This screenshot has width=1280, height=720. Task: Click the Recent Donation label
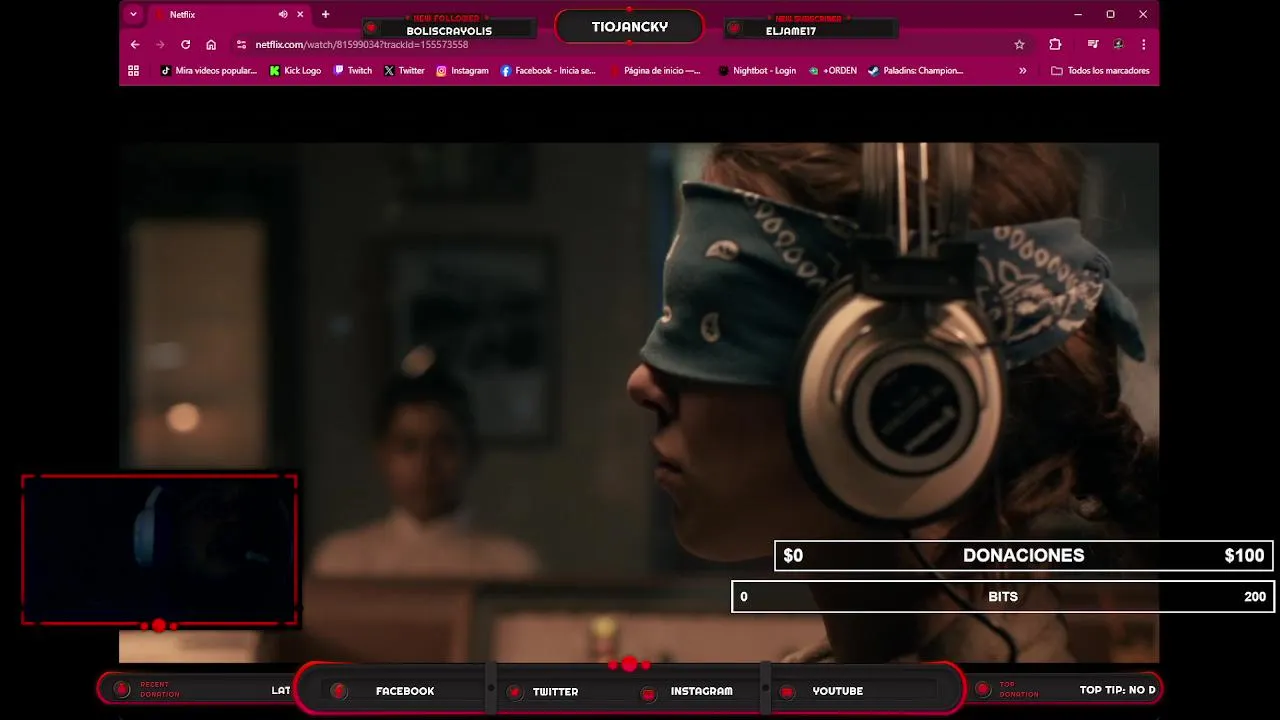(160, 689)
